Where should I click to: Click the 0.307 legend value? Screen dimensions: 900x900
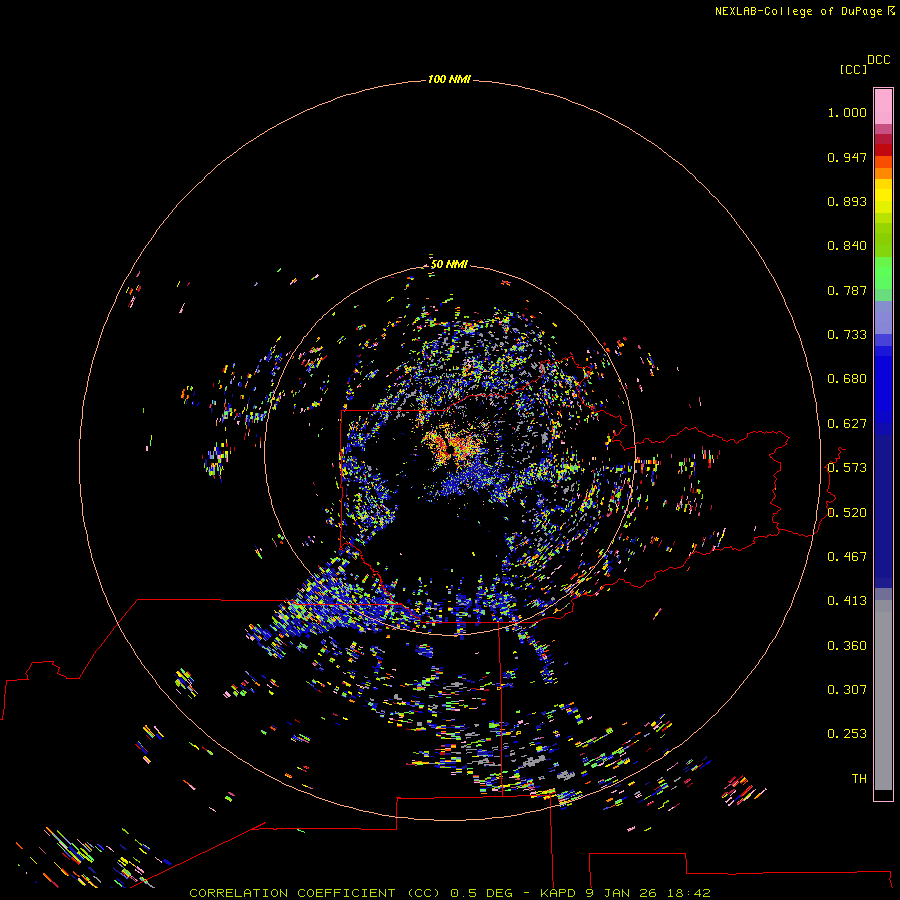[x=847, y=690]
